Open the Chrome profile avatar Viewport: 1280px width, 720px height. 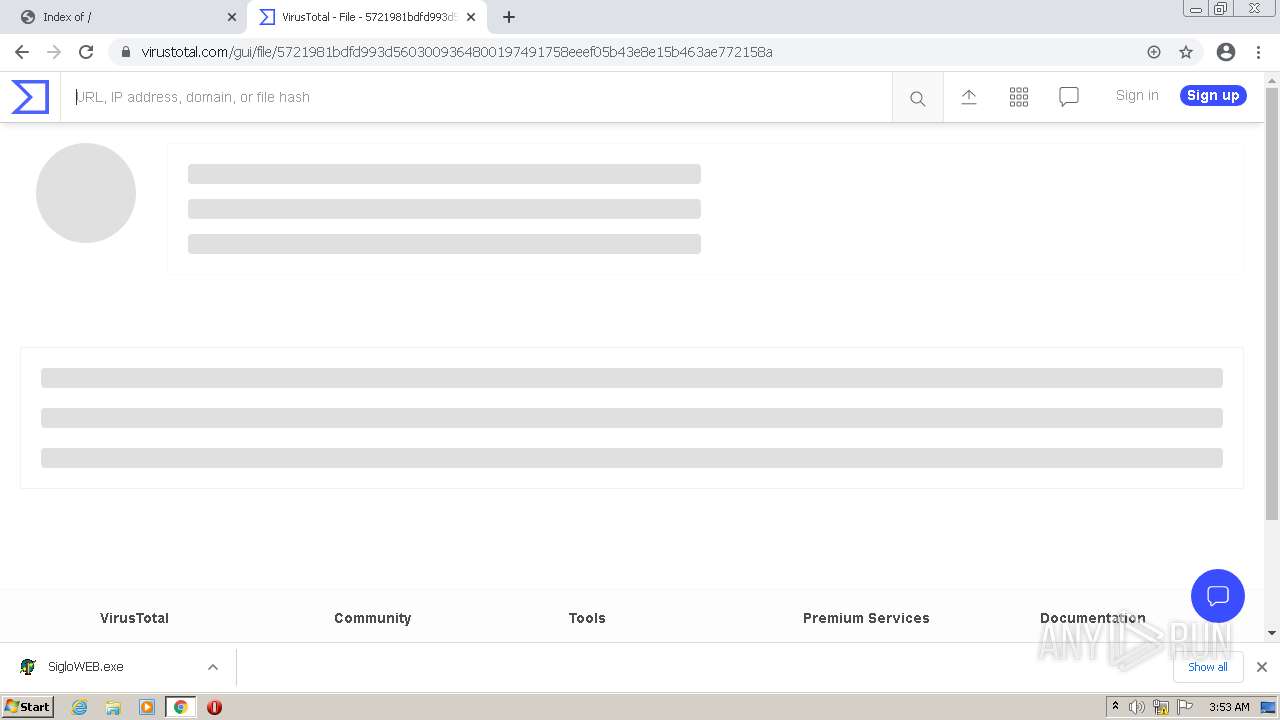tap(1226, 52)
